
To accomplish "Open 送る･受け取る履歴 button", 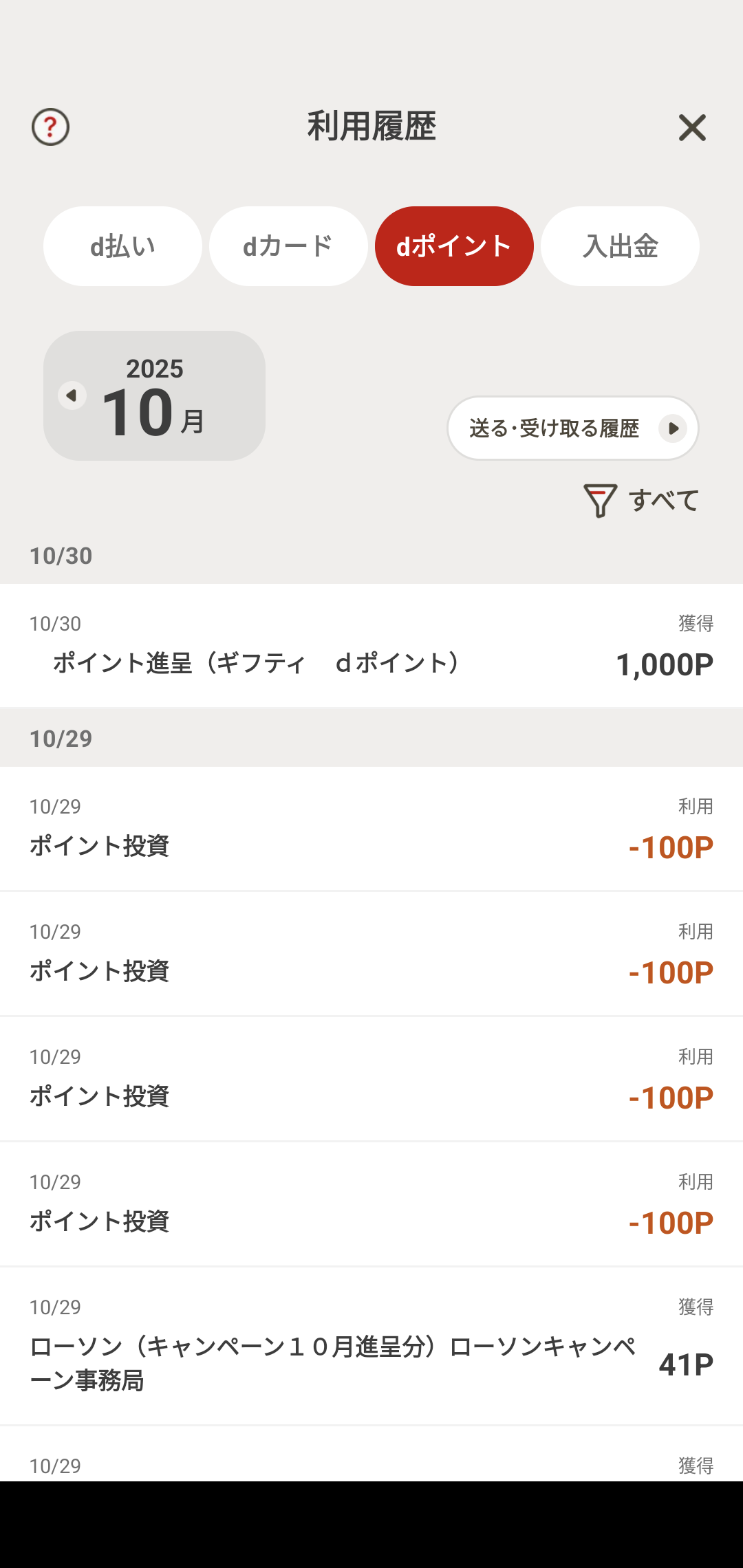I will pos(554,428).
